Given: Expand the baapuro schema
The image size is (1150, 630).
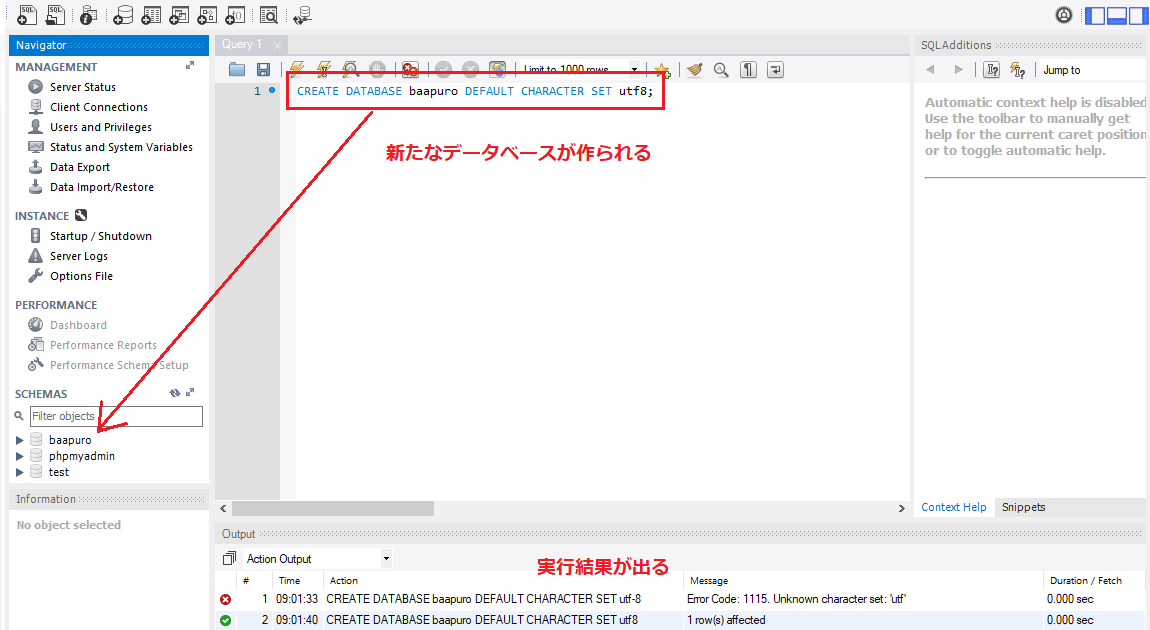Looking at the screenshot, I should (20, 440).
